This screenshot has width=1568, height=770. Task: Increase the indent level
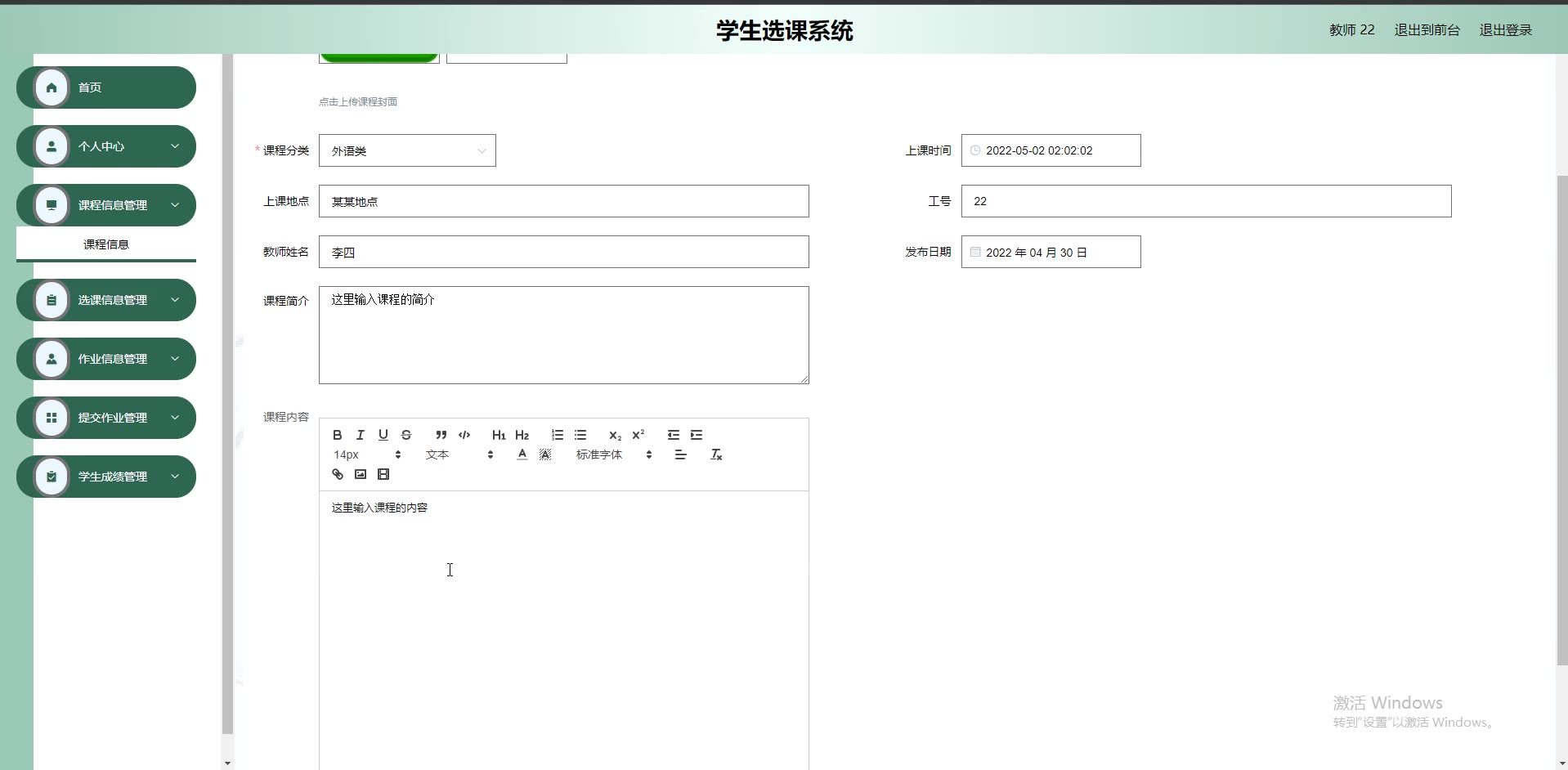pos(697,435)
